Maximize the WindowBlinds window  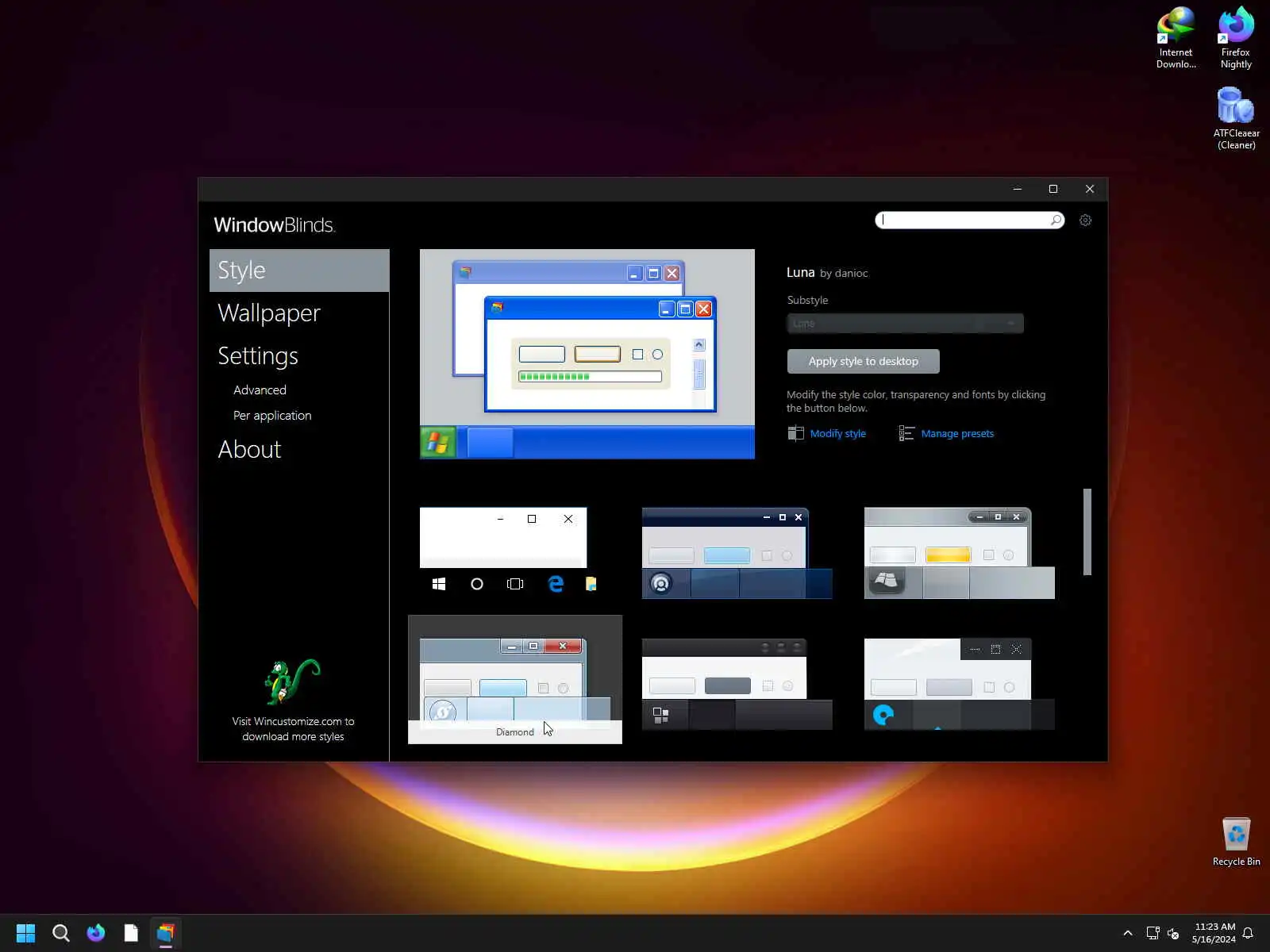1053,189
